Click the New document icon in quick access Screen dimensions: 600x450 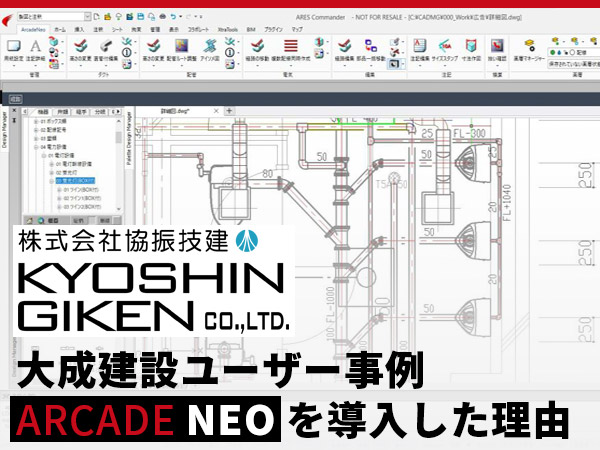pos(97,17)
